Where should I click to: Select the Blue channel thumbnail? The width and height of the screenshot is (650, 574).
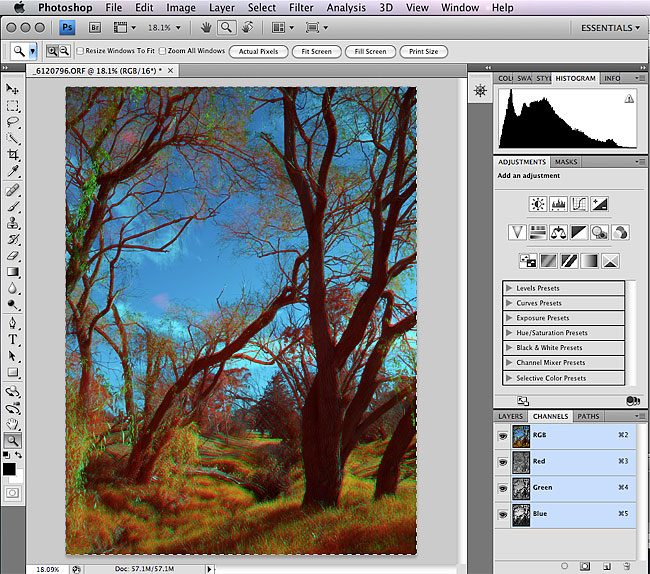521,514
